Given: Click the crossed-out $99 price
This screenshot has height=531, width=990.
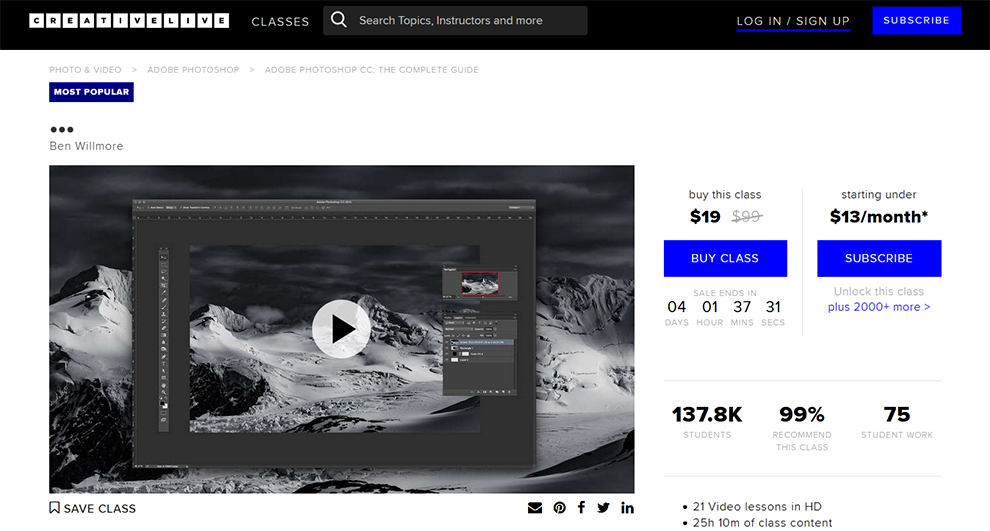Looking at the screenshot, I should (x=747, y=217).
